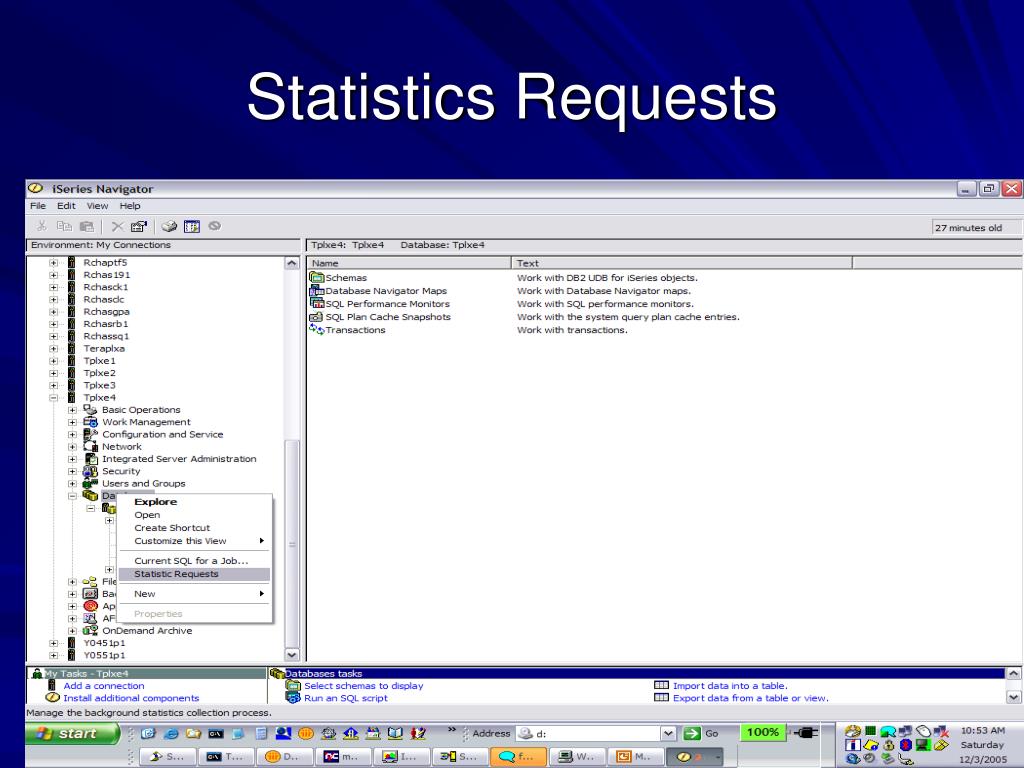Select the Work Management tree icon
This screenshot has height=768, width=1024.
90,422
